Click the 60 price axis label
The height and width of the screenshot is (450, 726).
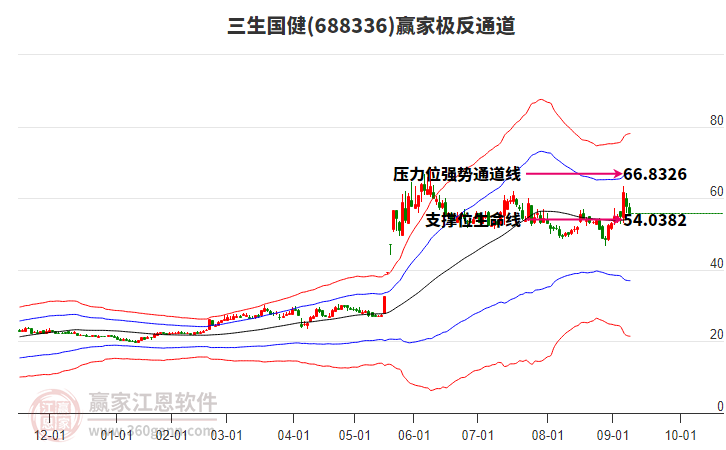(716, 191)
